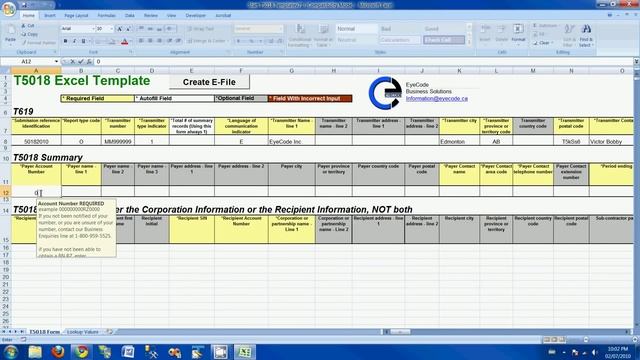The height and width of the screenshot is (360, 640).
Task: Open Firefox from the taskbar
Action: 58,352
